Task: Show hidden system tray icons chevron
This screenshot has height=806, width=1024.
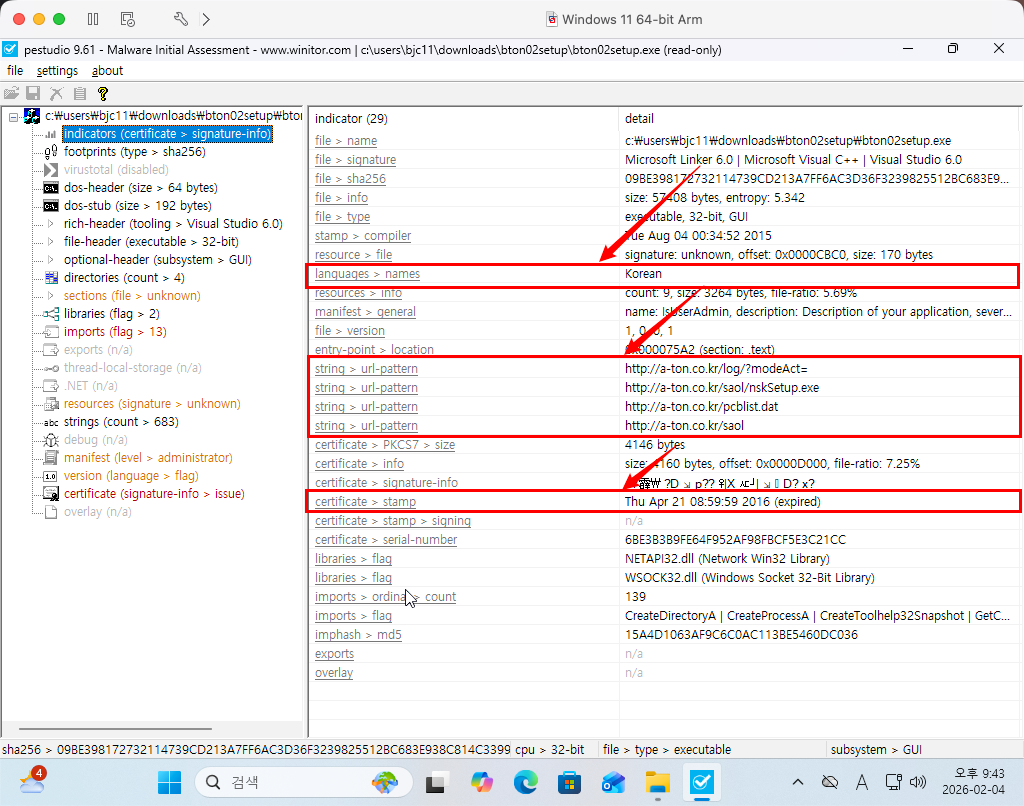Action: pos(797,782)
